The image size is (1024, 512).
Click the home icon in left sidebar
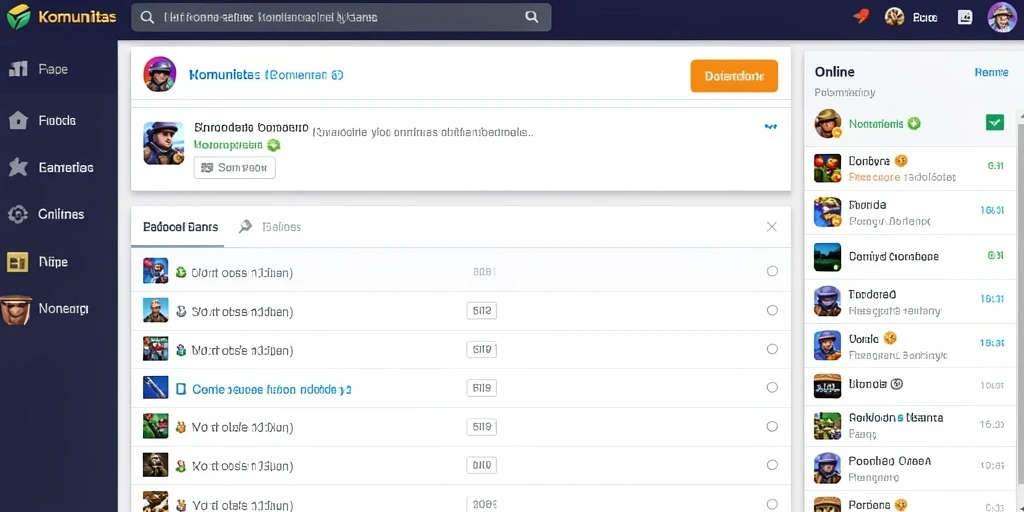click(x=18, y=120)
